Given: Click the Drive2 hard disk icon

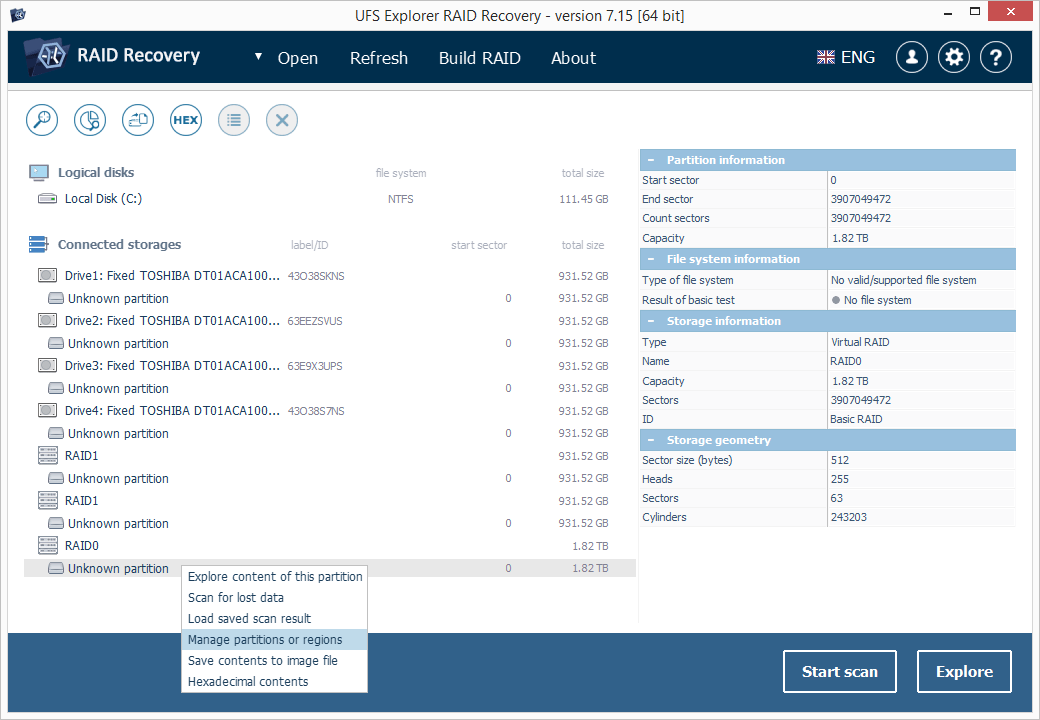Looking at the screenshot, I should point(47,320).
